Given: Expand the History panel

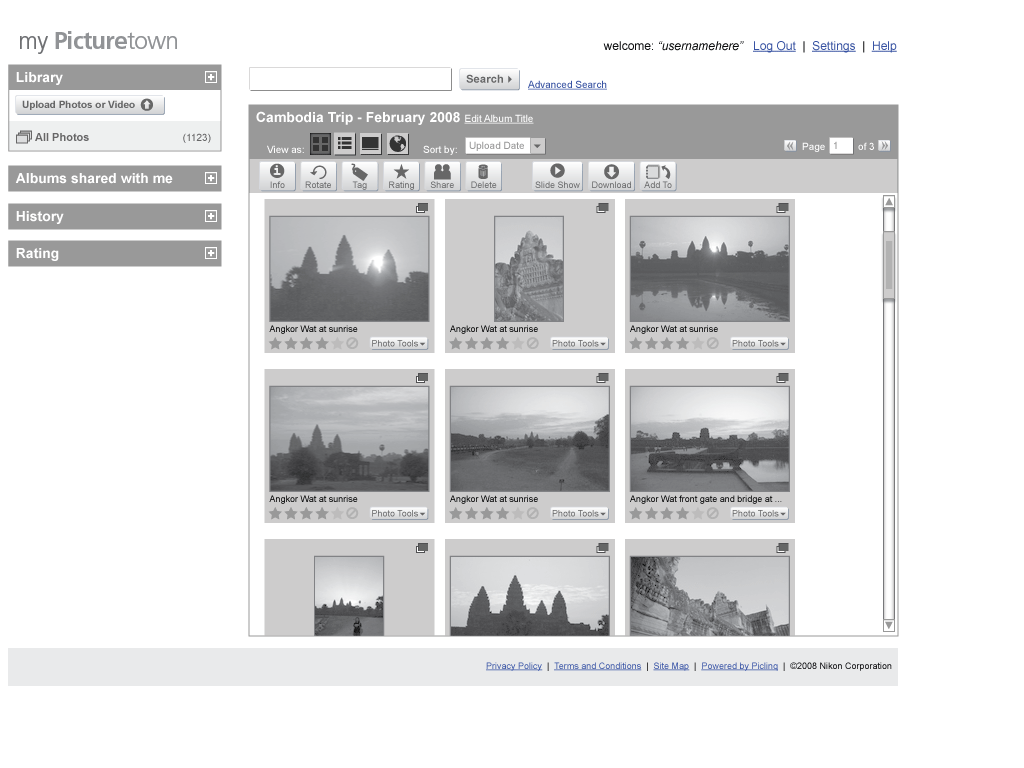Looking at the screenshot, I should (211, 216).
